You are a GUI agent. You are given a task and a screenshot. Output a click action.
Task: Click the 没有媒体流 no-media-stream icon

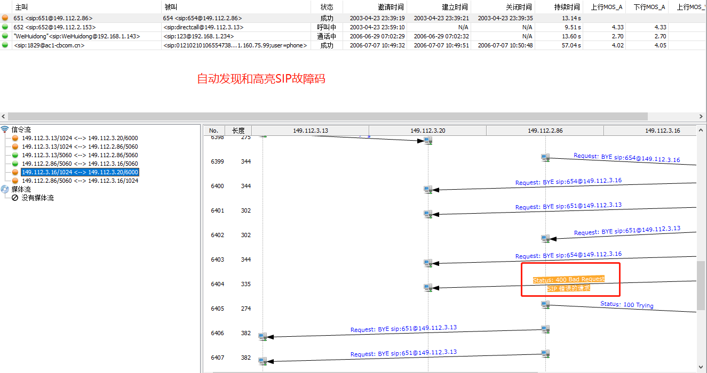pos(15,198)
